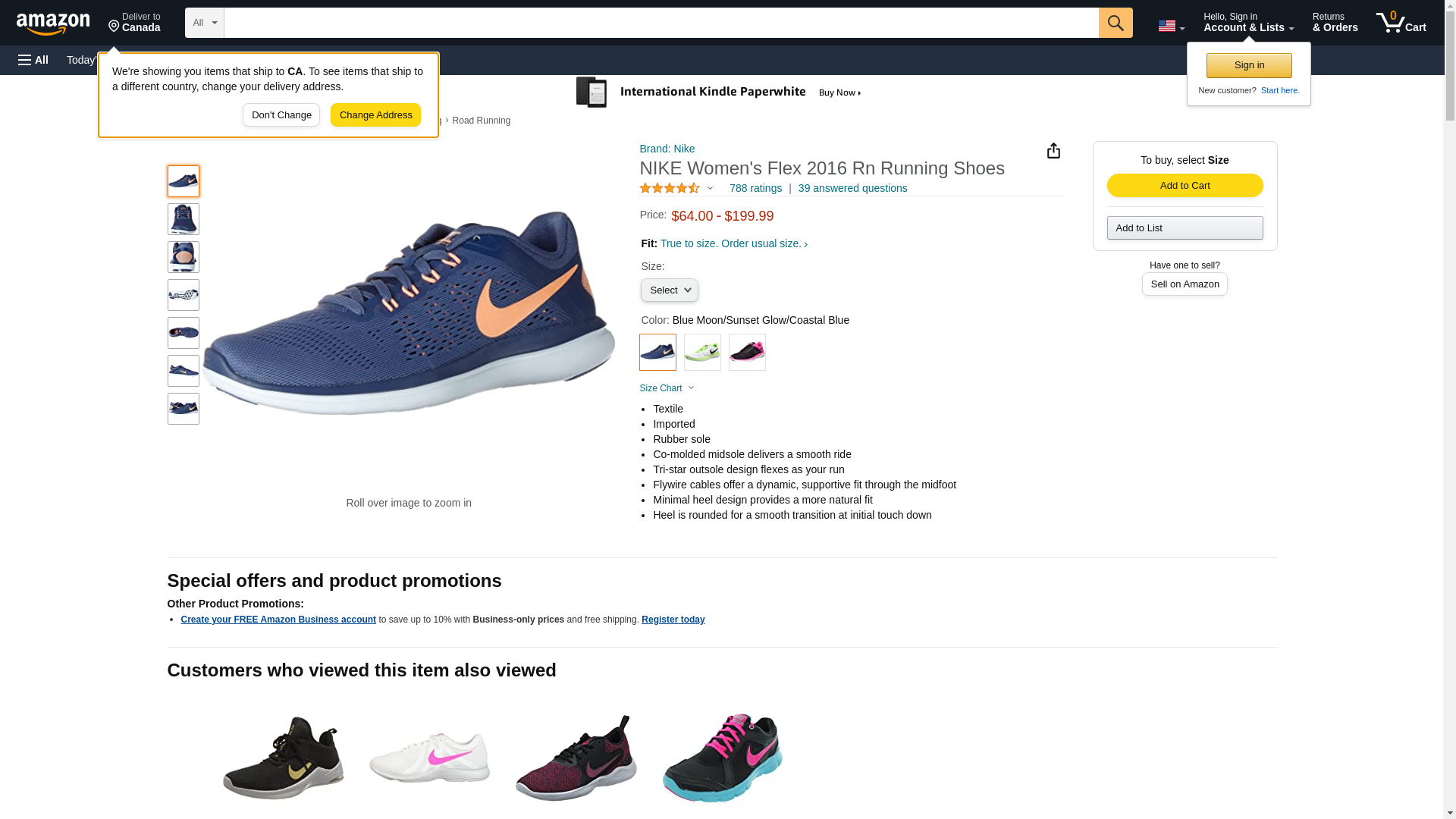Open Account & Lists menu

[x=1247, y=23]
